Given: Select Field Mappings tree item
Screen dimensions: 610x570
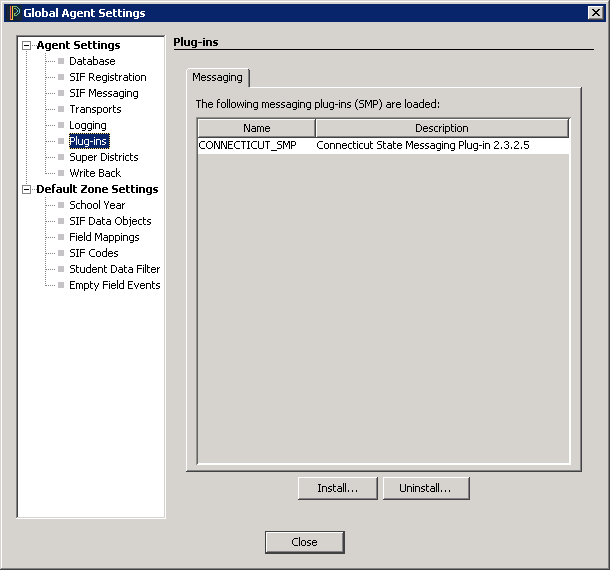Looking at the screenshot, I should (x=104, y=237).
